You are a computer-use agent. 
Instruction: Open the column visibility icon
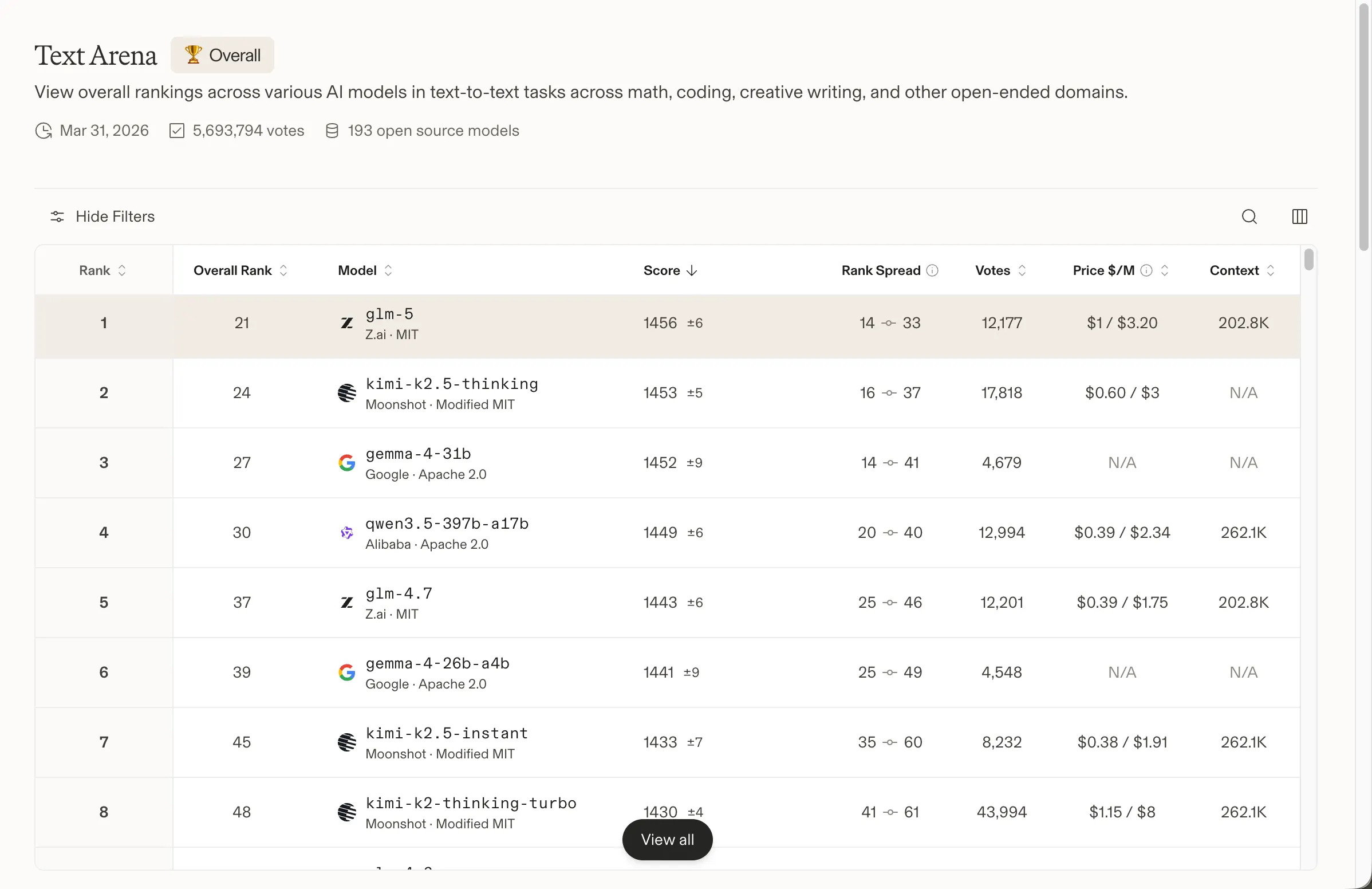(1299, 217)
